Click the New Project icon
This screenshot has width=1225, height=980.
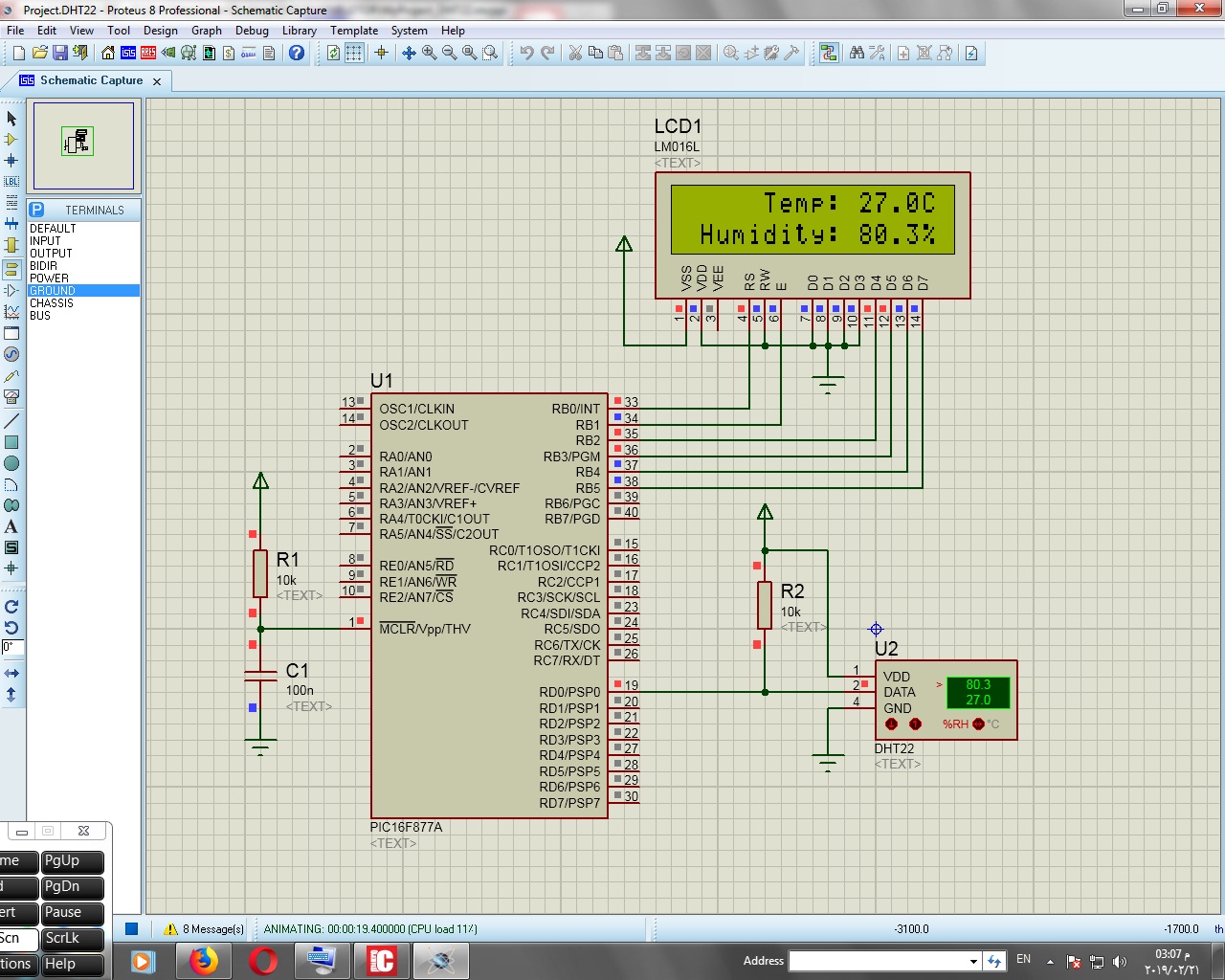tap(19, 53)
